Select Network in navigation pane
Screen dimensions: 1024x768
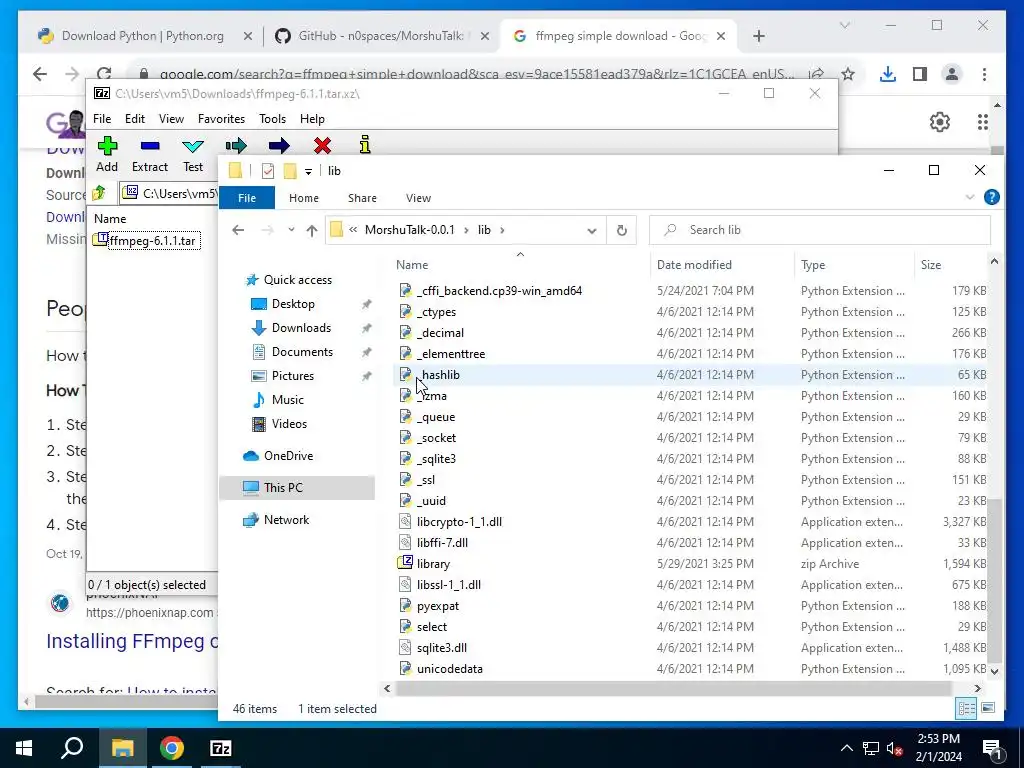coord(286,520)
